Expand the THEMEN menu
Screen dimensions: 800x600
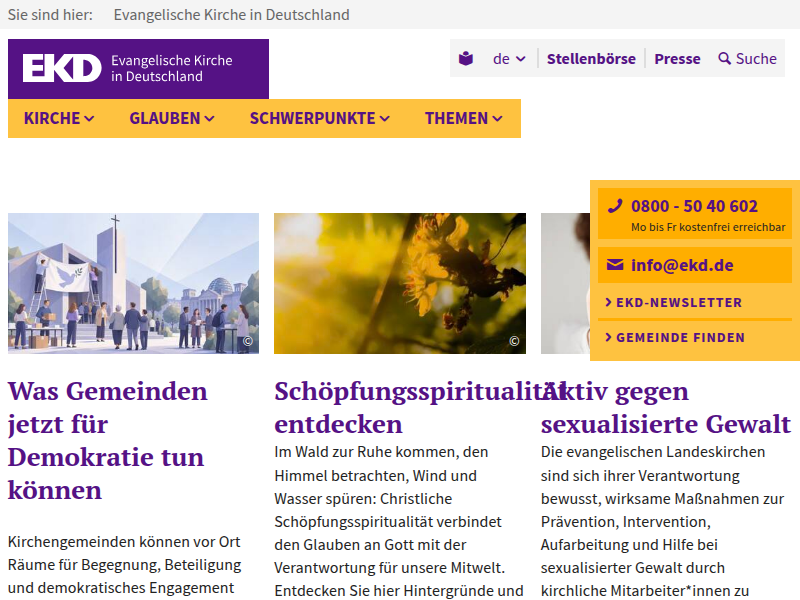pos(464,118)
